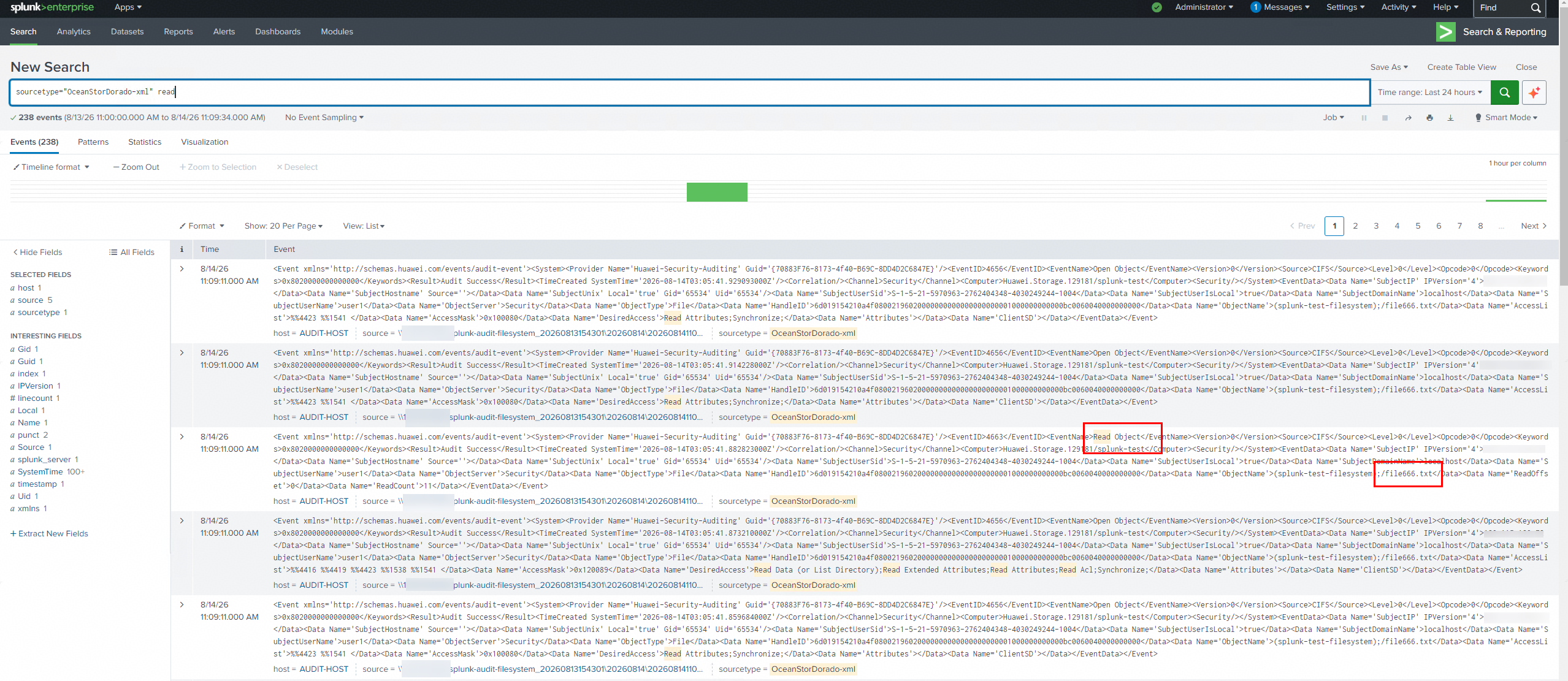1568x681 pixels.
Task: Click the Messages count badge
Action: pyautogui.click(x=1255, y=7)
